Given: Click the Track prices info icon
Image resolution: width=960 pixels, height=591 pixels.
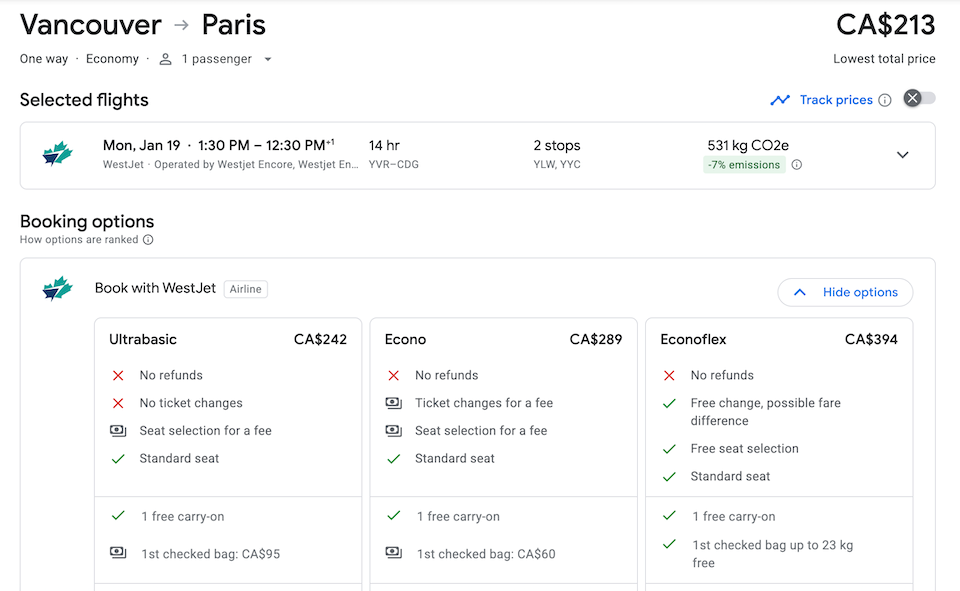Looking at the screenshot, I should click(884, 100).
